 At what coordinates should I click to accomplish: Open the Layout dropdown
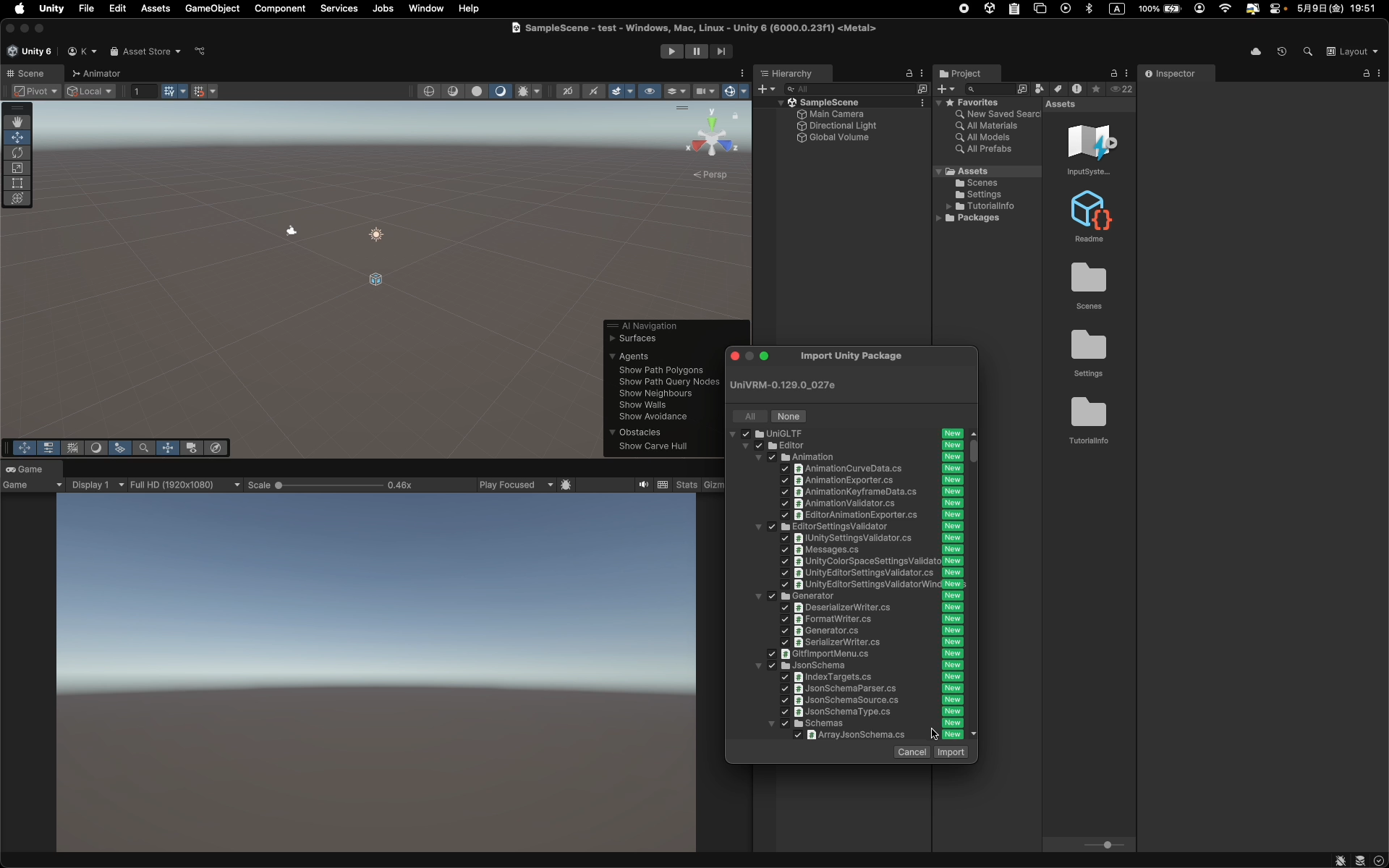[x=1352, y=51]
